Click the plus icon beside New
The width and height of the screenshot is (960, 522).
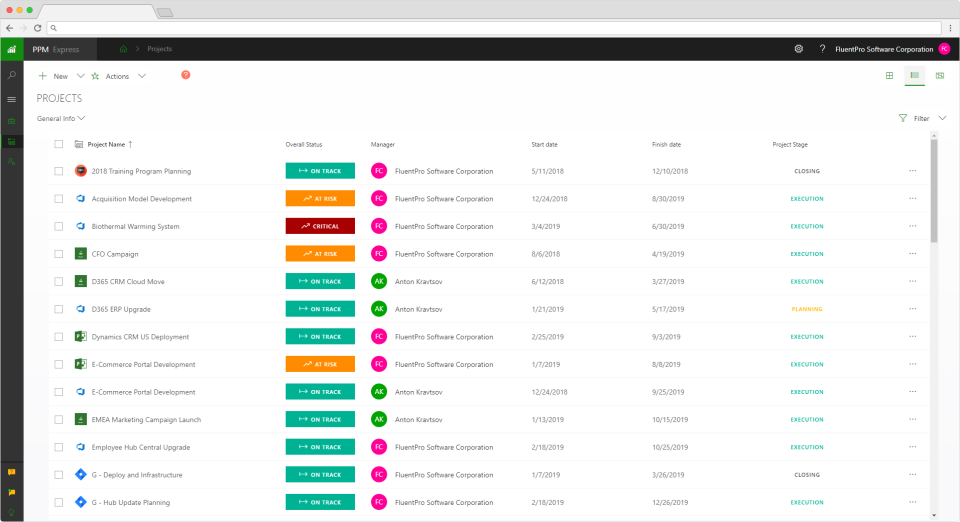[43, 76]
